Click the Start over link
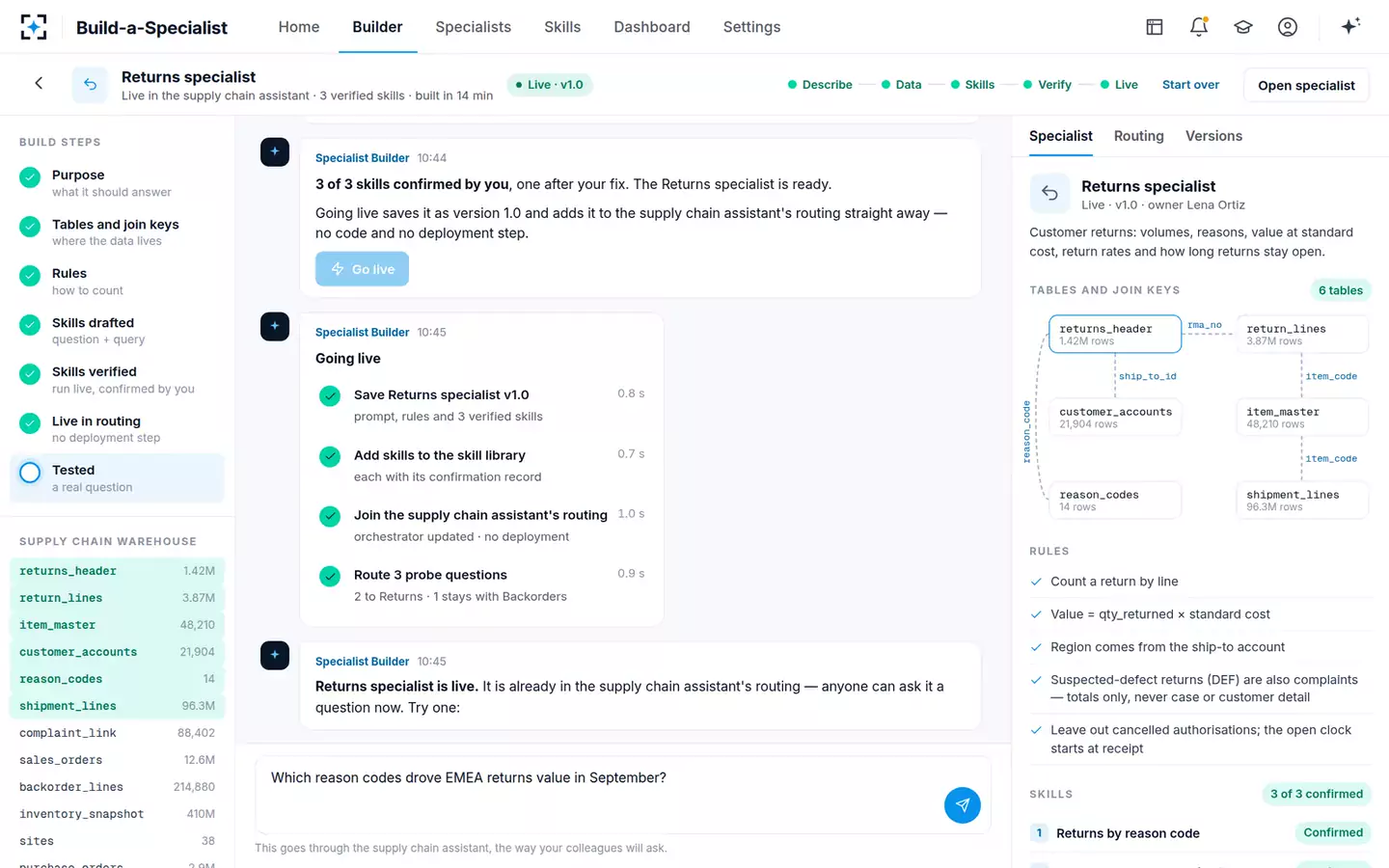The width and height of the screenshot is (1389, 868). pos(1190,85)
